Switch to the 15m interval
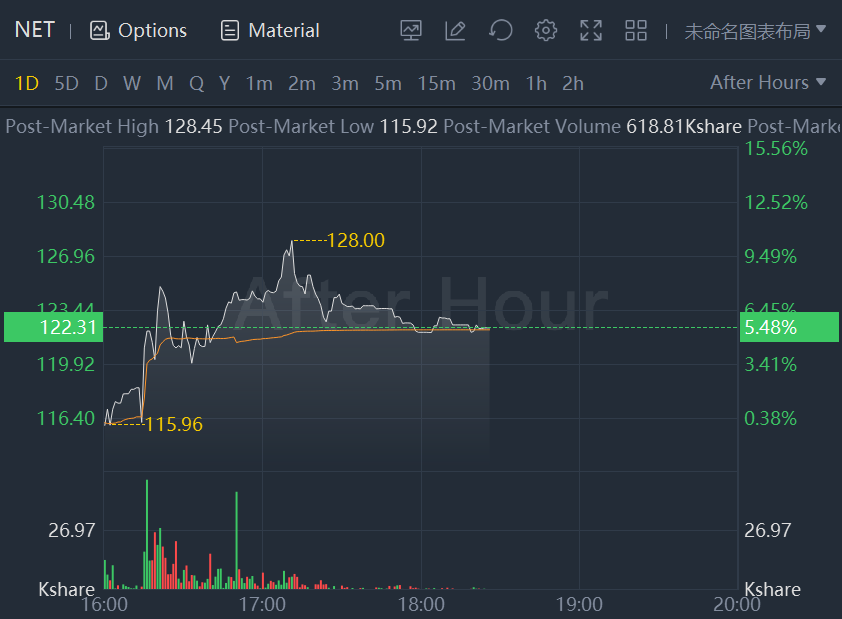The width and height of the screenshot is (842, 619). pos(437,84)
